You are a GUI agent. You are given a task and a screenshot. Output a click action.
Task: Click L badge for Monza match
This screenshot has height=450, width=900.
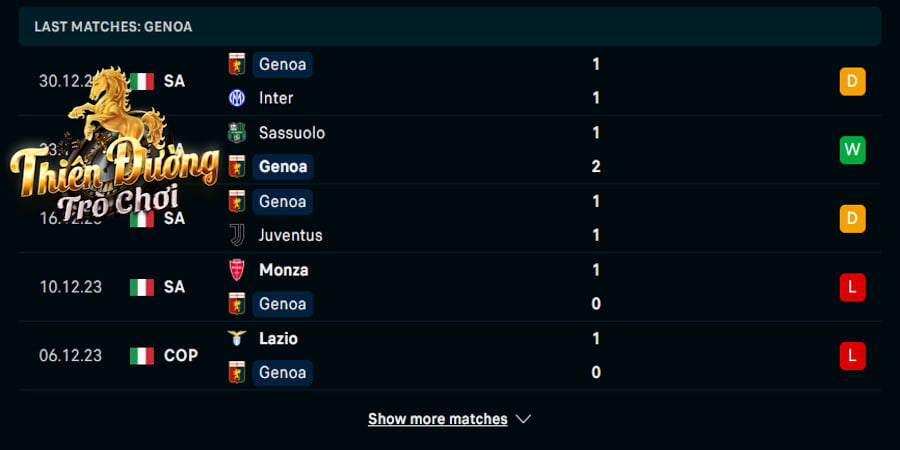click(852, 287)
